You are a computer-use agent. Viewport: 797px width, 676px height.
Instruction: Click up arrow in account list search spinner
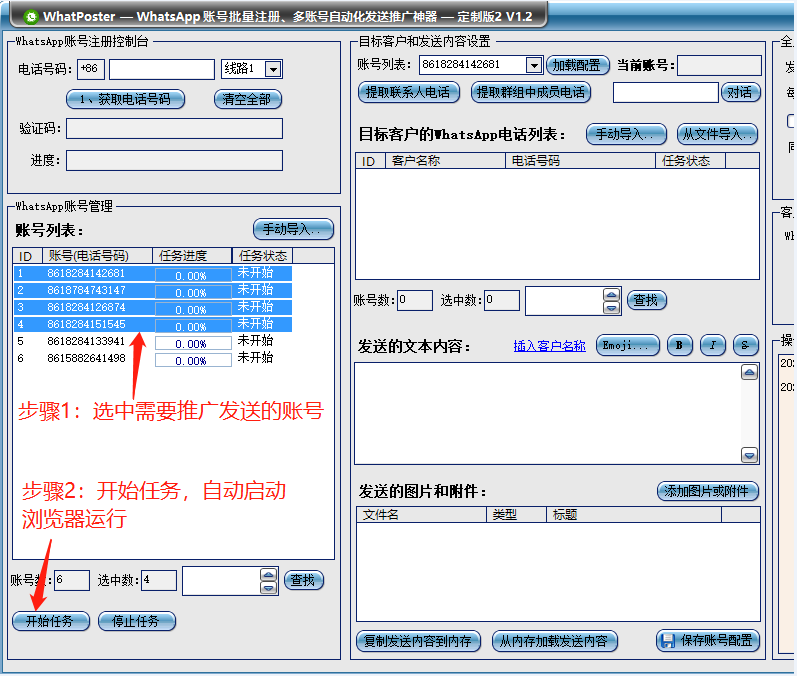[x=268, y=575]
